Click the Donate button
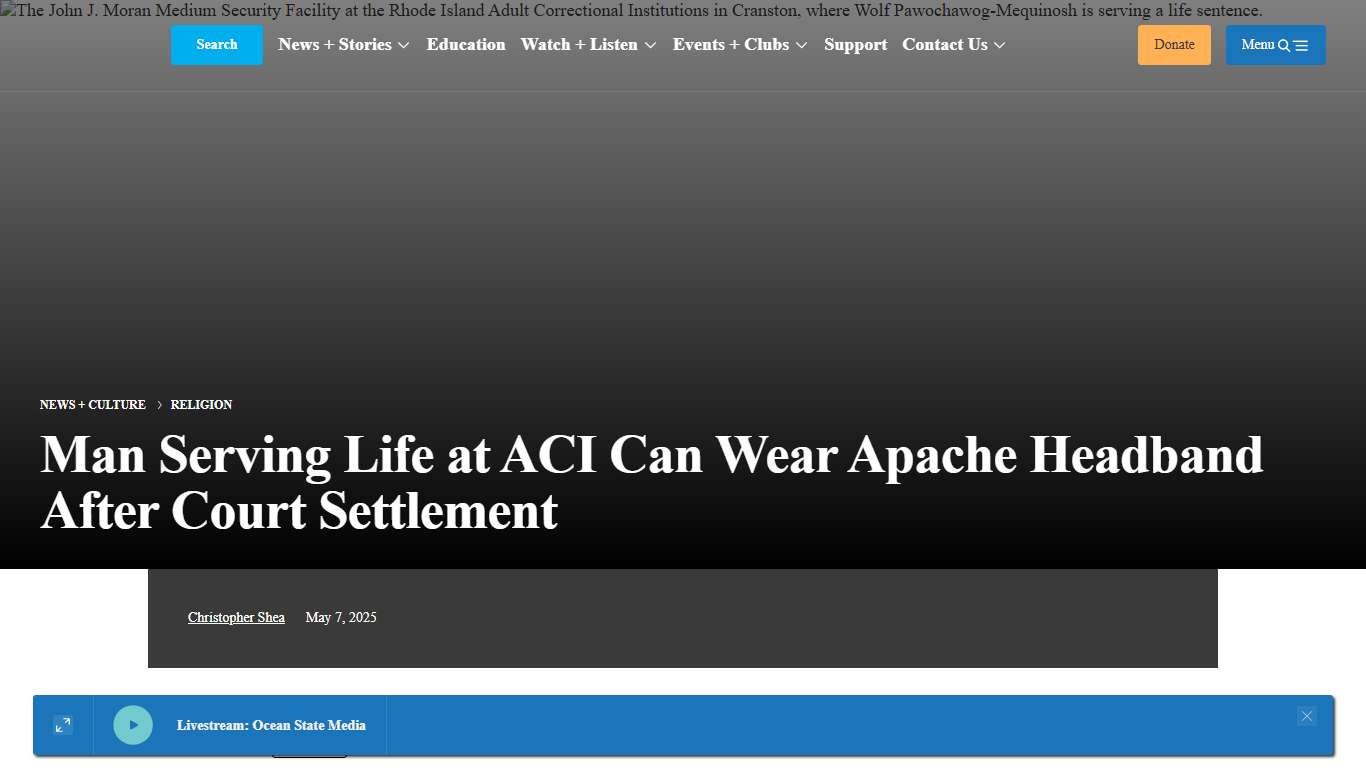Image resolution: width=1366 pixels, height=768 pixels. click(1173, 45)
